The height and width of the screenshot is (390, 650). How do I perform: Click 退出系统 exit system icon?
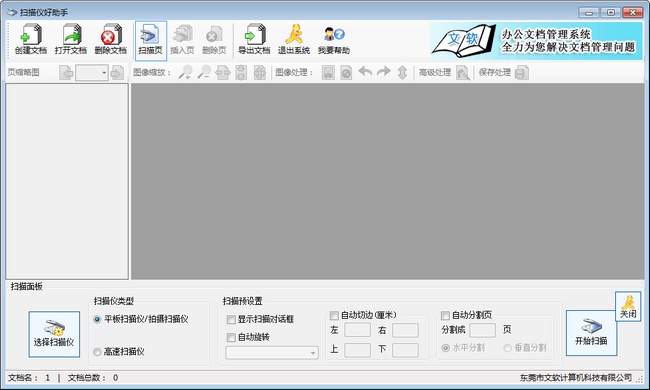(294, 40)
